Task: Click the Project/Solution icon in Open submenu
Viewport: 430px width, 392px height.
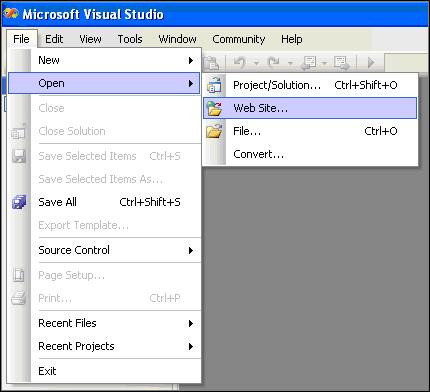Action: click(214, 85)
